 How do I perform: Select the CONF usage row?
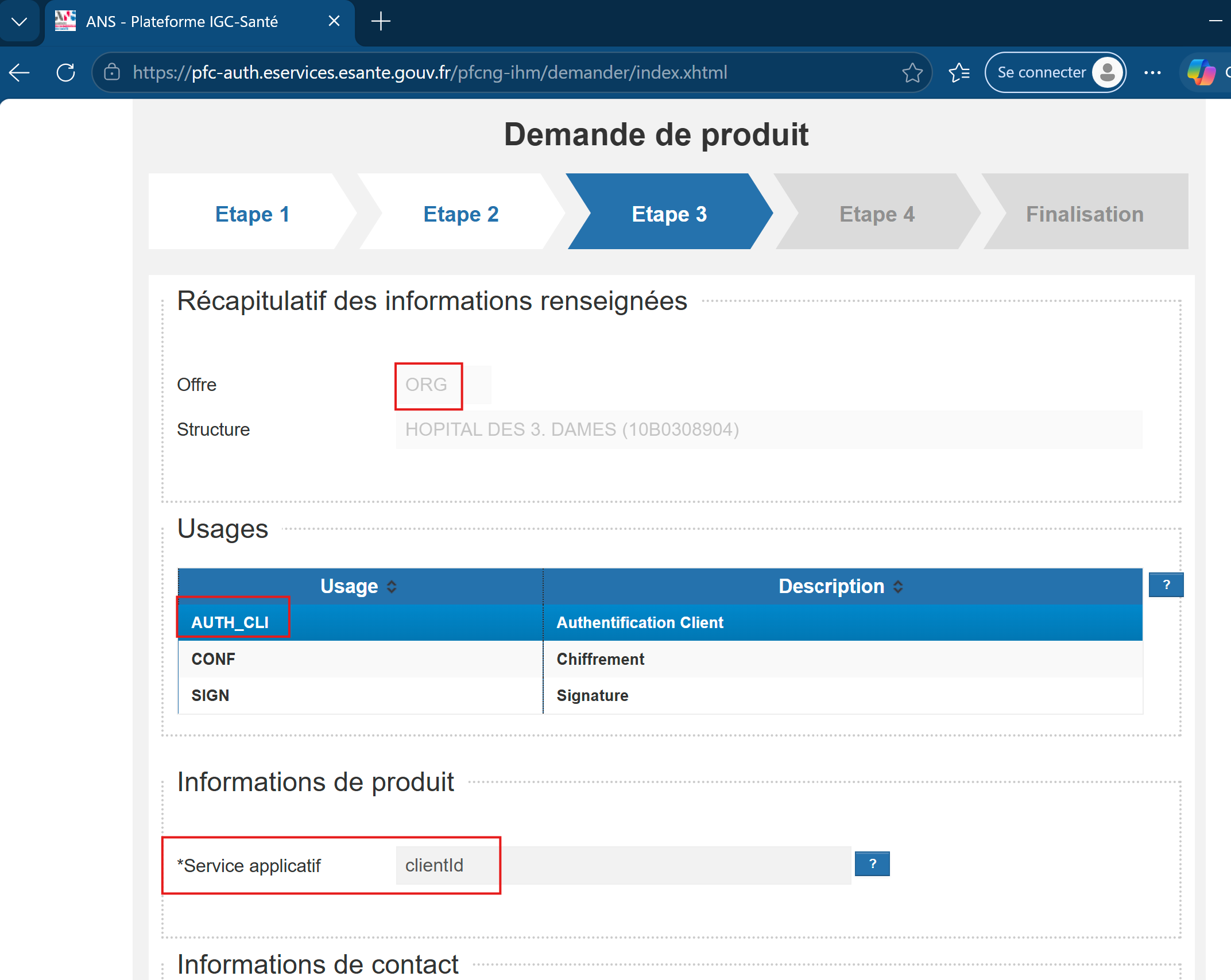[660, 659]
